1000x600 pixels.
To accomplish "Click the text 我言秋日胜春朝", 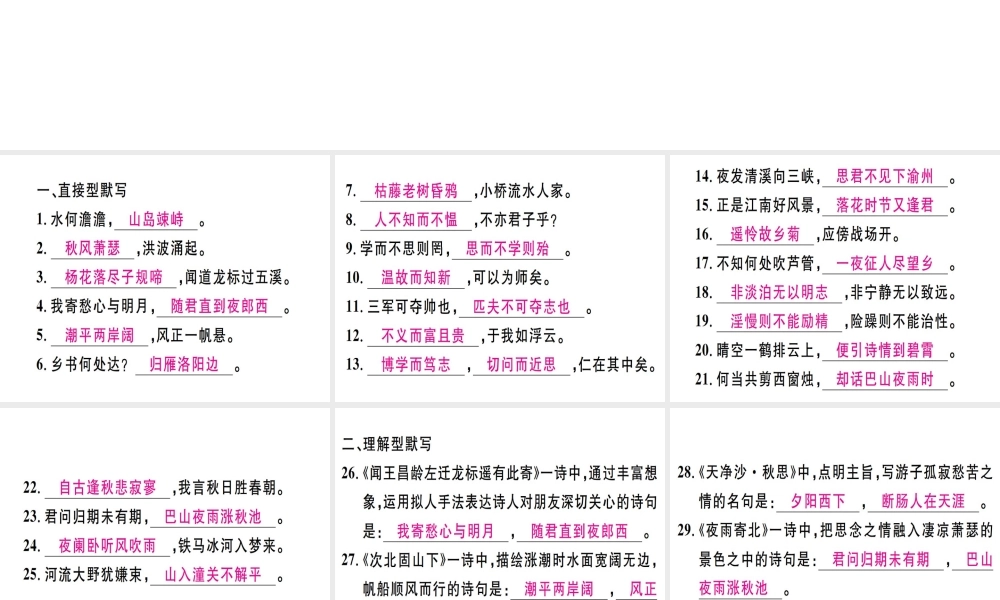I will click(227, 488).
